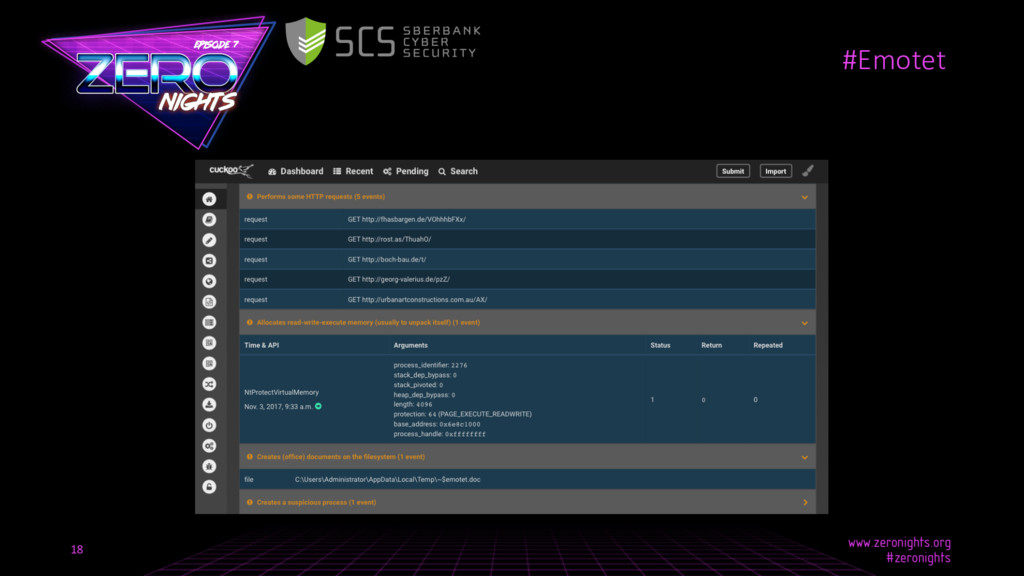Open the list-lines icon in the sidebar
The height and width of the screenshot is (576, 1024).
click(209, 323)
